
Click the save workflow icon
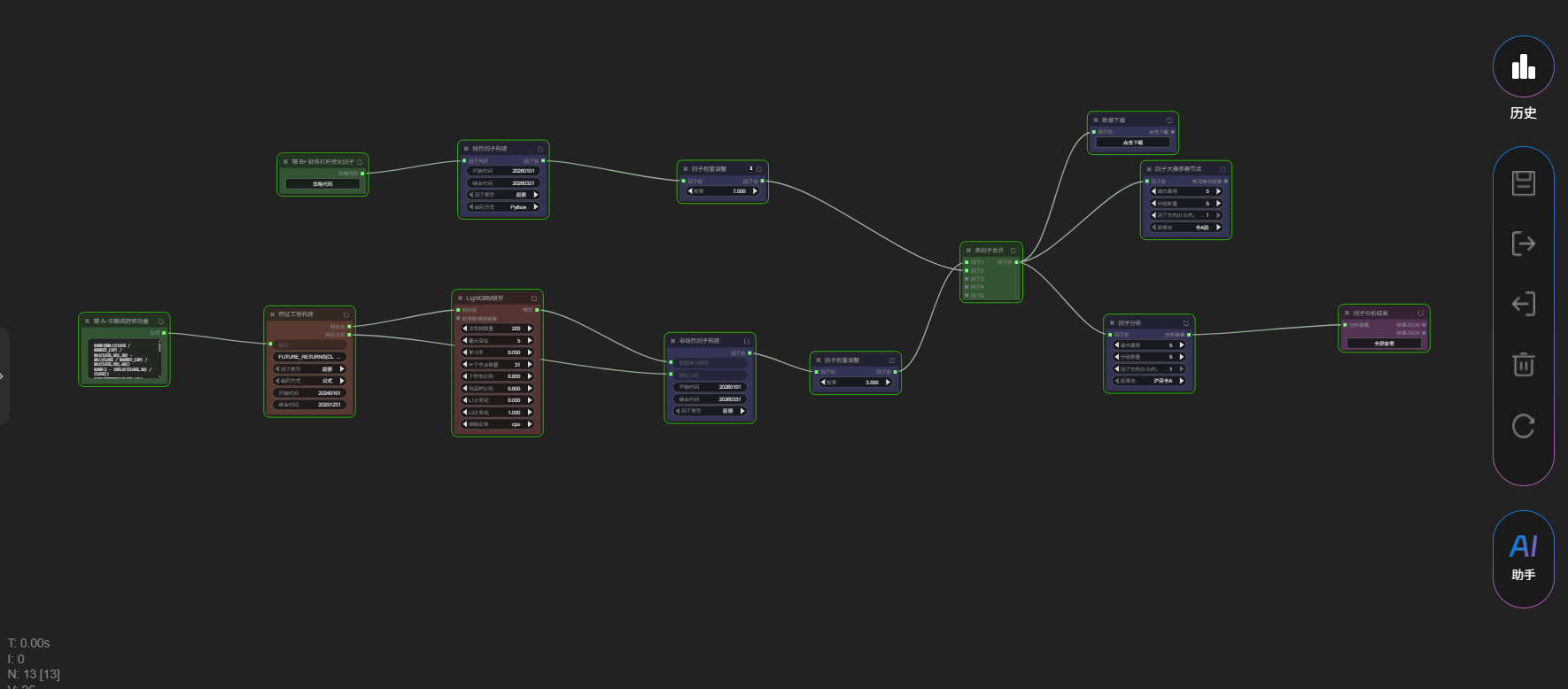tap(1523, 183)
